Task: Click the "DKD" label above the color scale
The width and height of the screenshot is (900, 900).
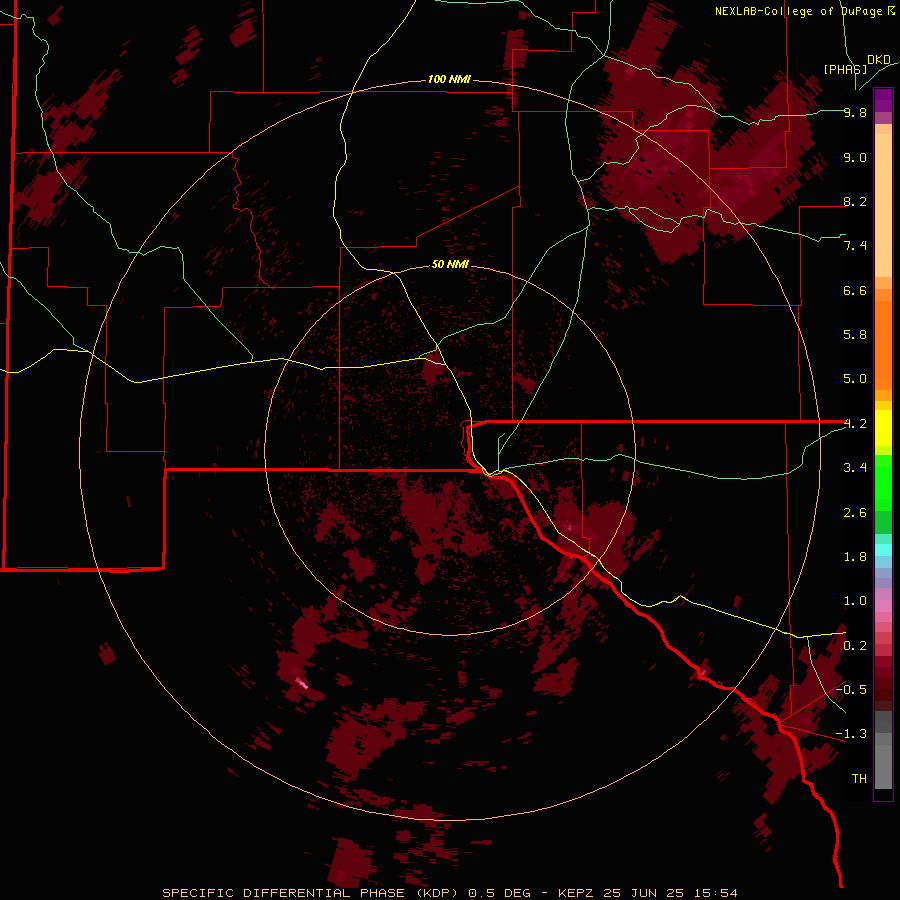Action: [879, 60]
